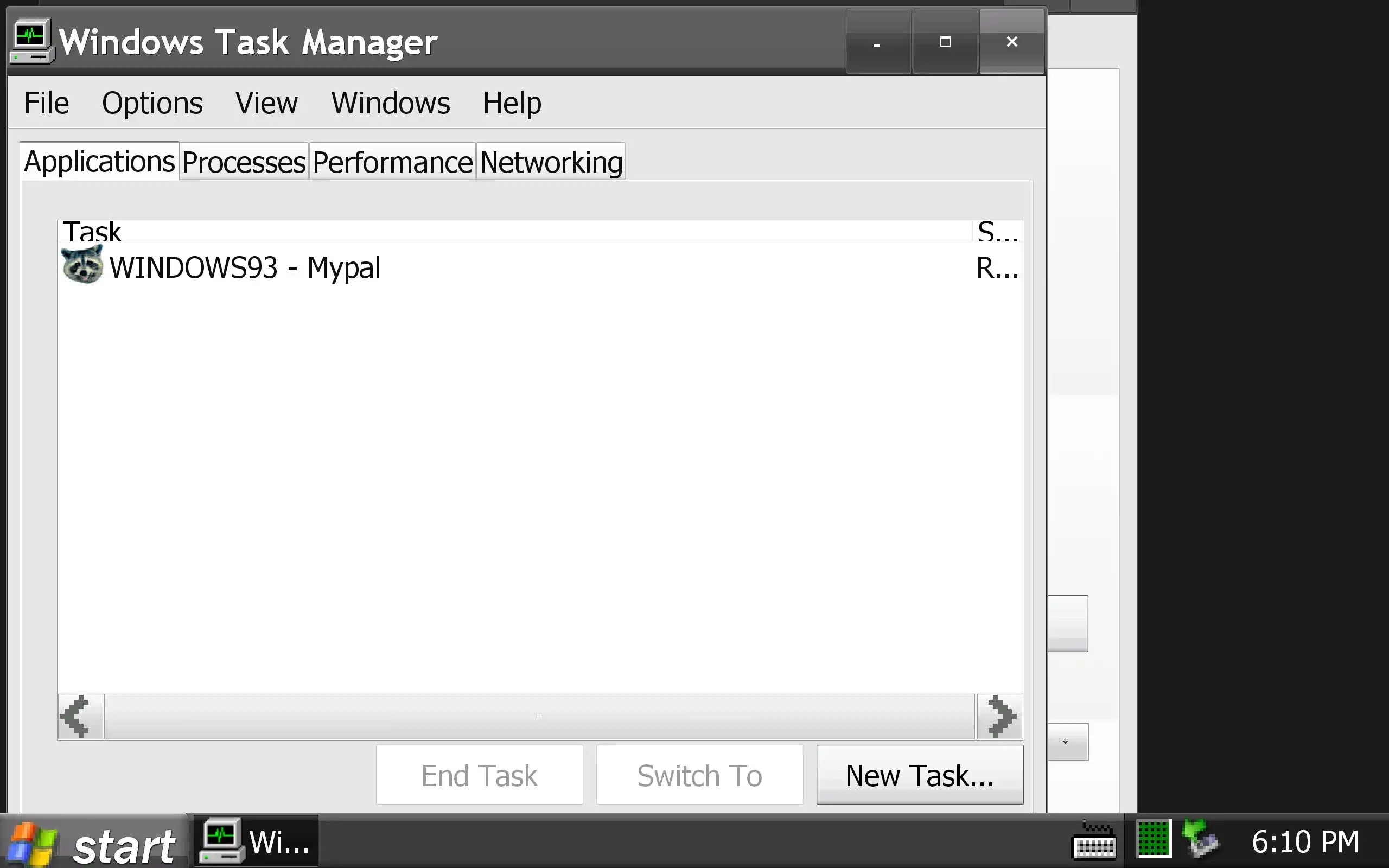
Task: Click the left scroll arrow of task list
Action: [80, 717]
